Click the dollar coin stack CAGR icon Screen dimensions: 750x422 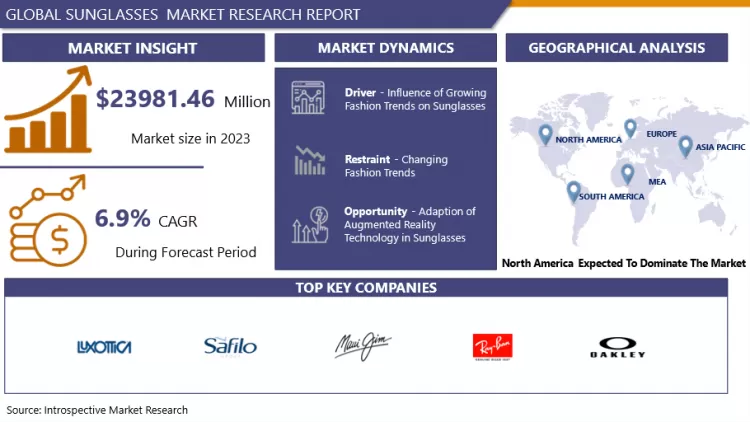coord(48,221)
